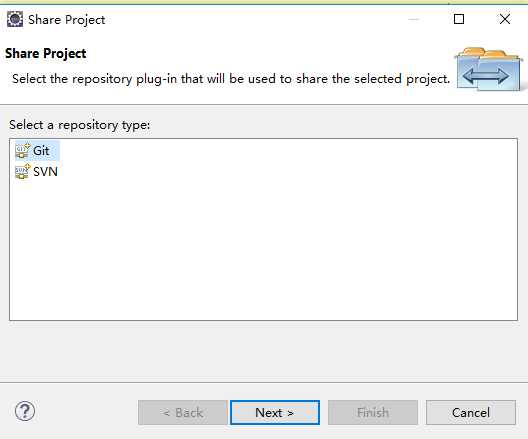
Task: Select the Git list entry
Action: click(x=37, y=151)
